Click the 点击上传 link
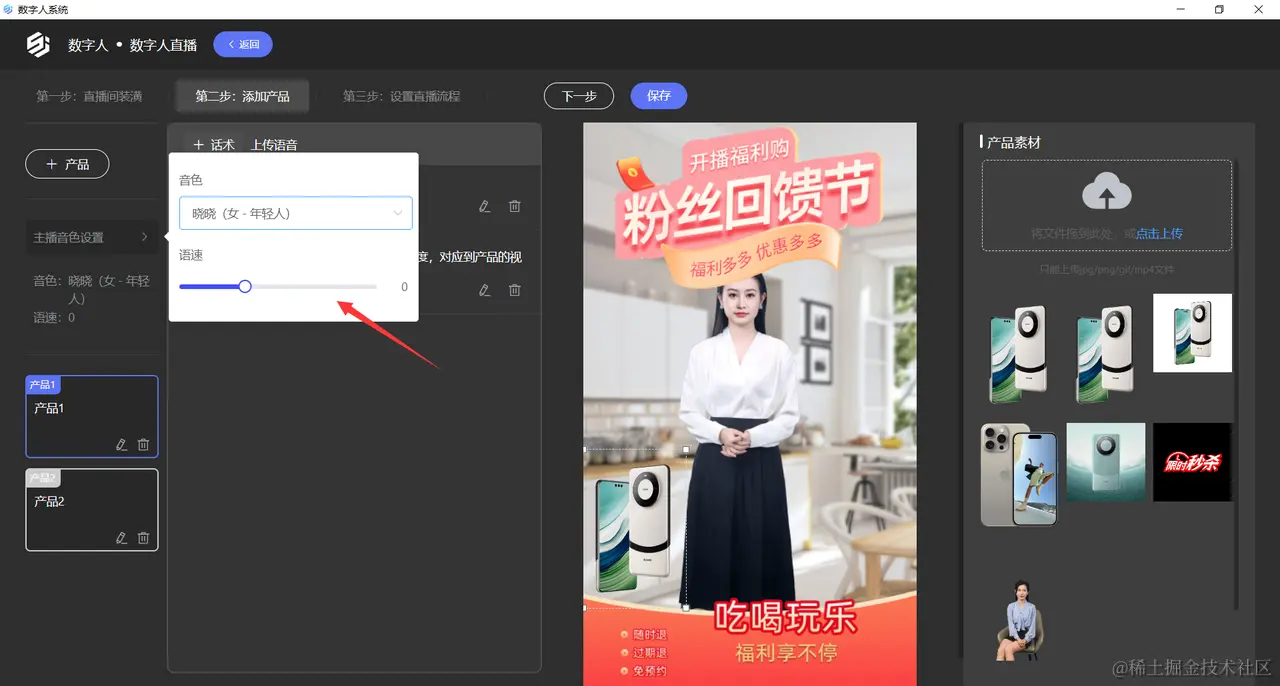 click(x=1159, y=233)
